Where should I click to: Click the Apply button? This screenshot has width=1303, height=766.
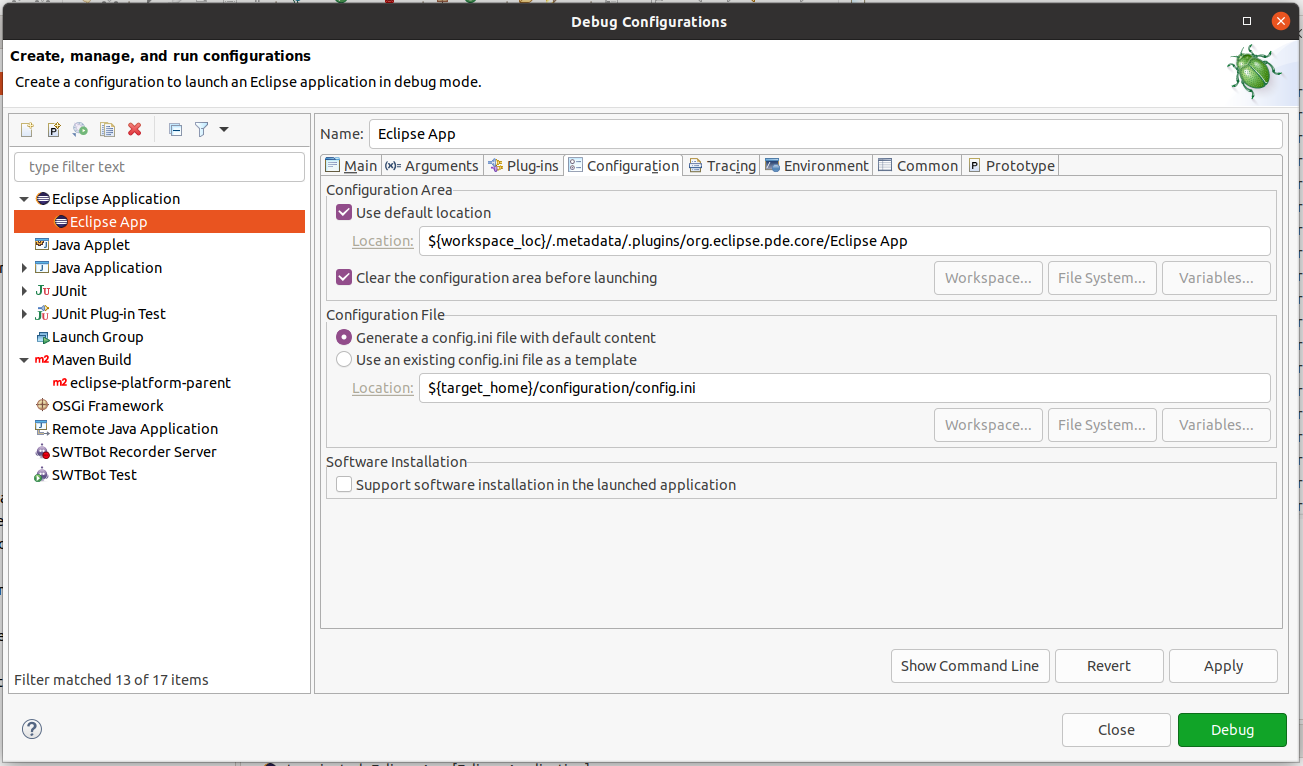1223,666
